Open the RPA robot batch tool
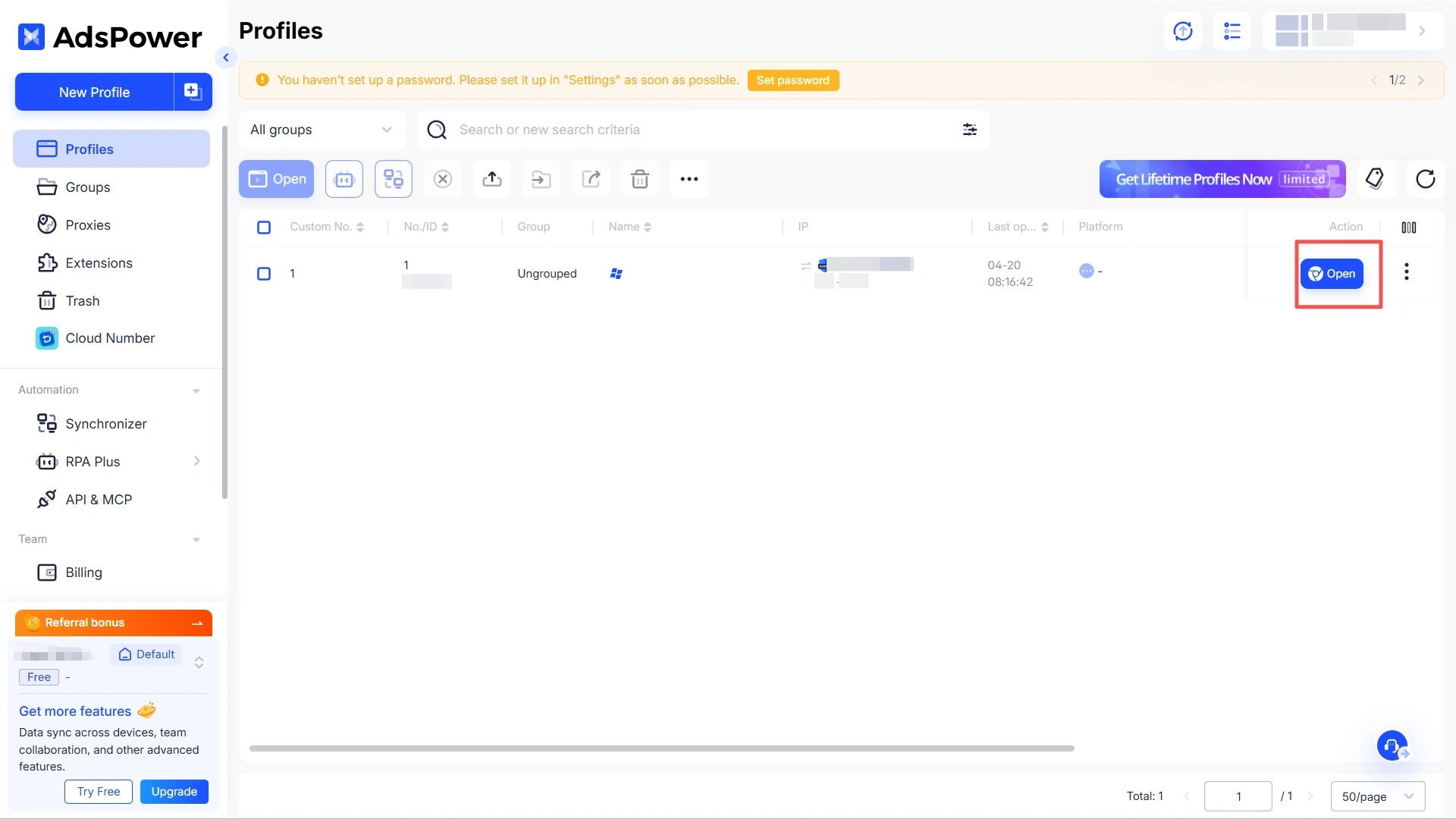Screen dimensions: 1456x819 344,179
